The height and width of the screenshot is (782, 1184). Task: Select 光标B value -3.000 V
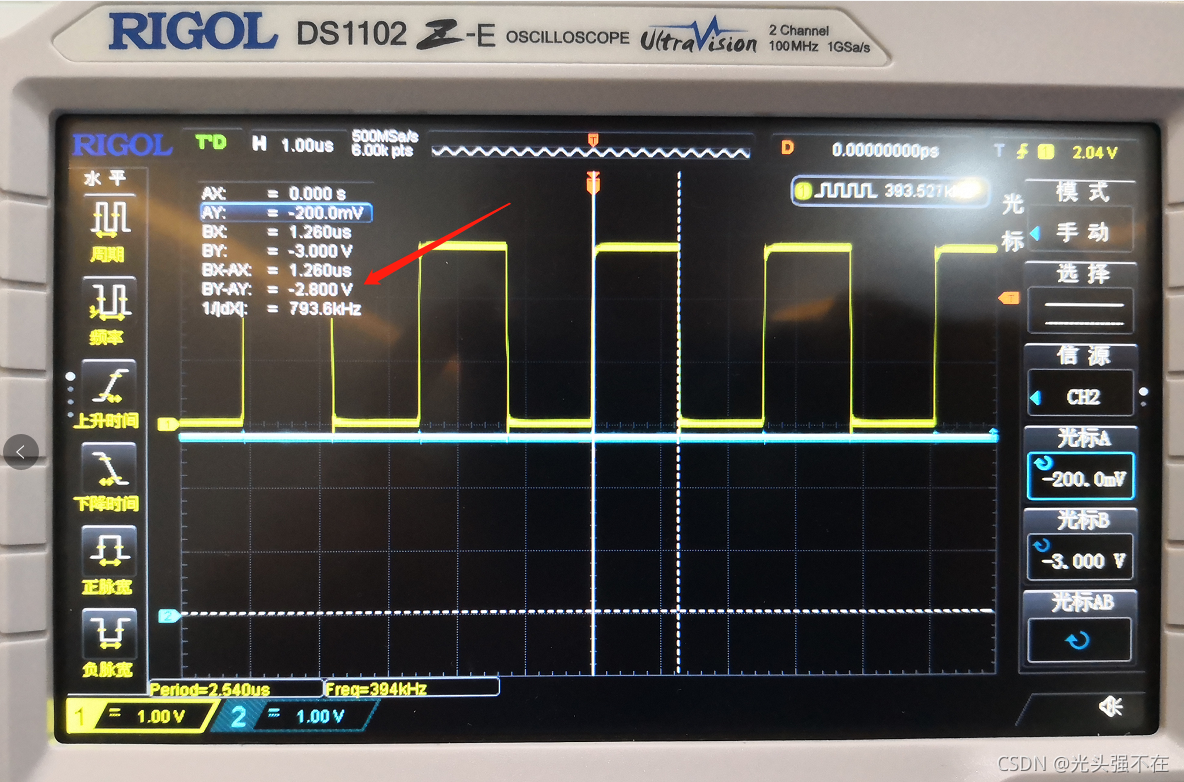tap(1081, 559)
